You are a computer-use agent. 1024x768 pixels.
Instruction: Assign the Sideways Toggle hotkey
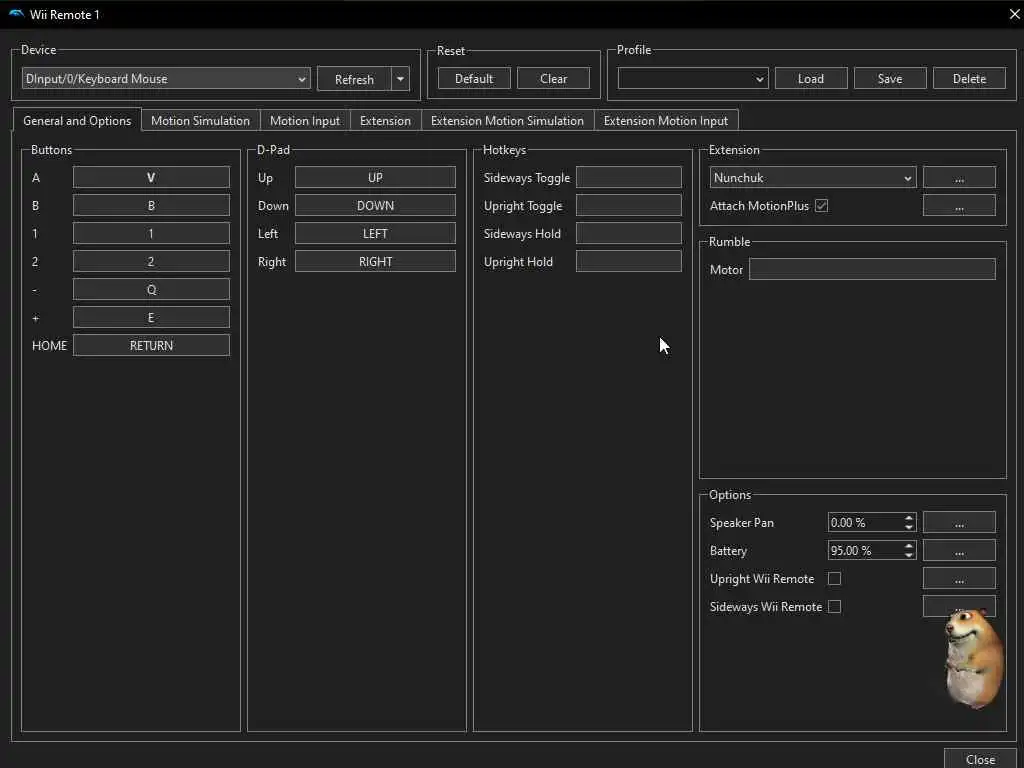pyautogui.click(x=628, y=177)
